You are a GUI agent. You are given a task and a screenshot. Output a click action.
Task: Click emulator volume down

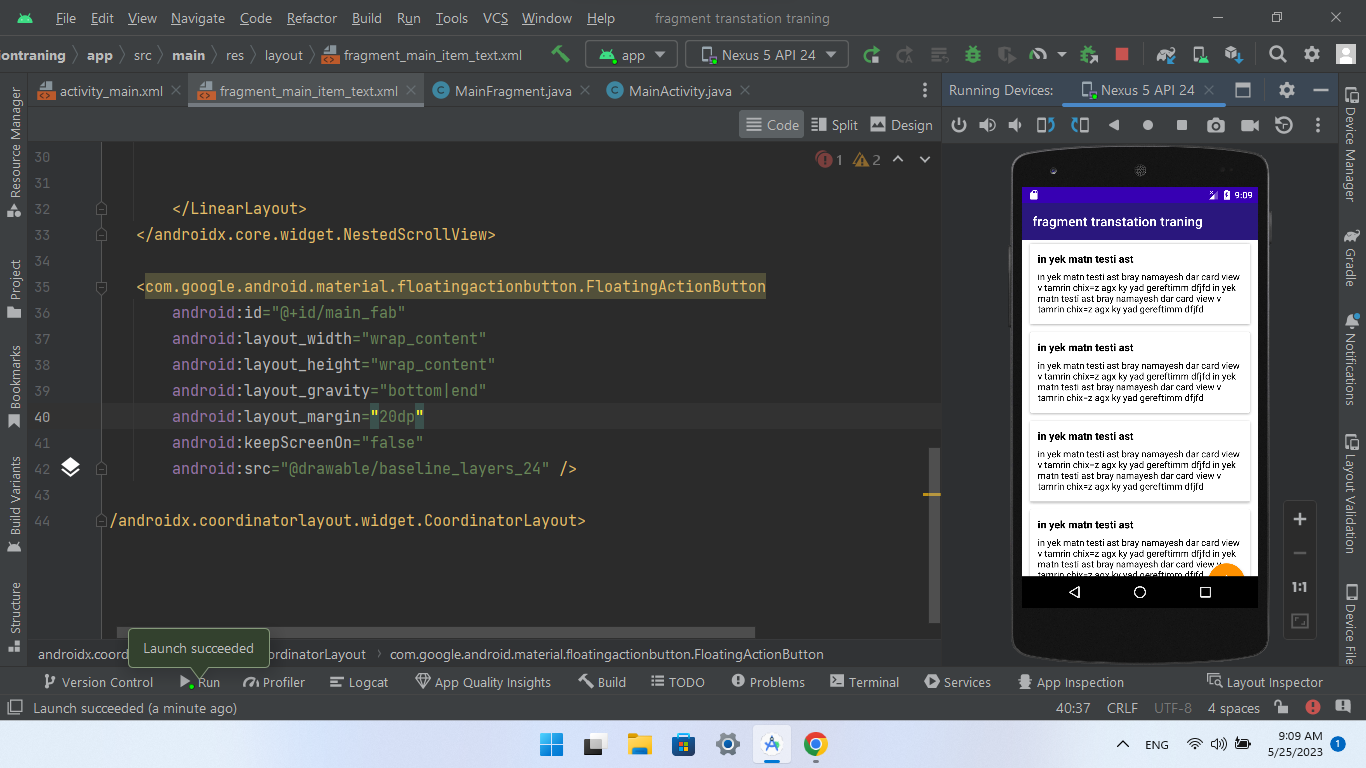tap(1016, 125)
